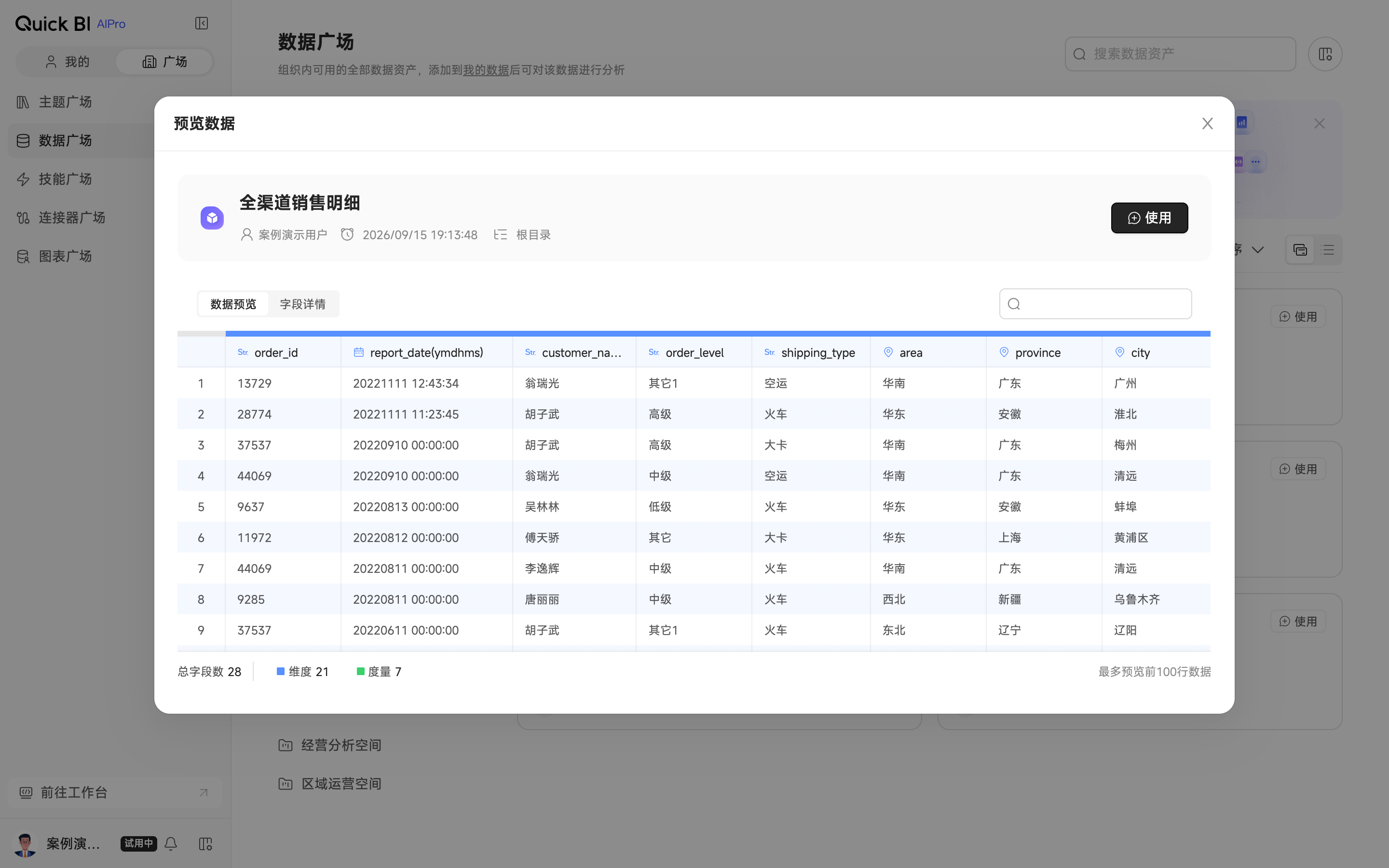Click 我的数据 link in page description
Screen dimensions: 1389x868
[x=486, y=70]
